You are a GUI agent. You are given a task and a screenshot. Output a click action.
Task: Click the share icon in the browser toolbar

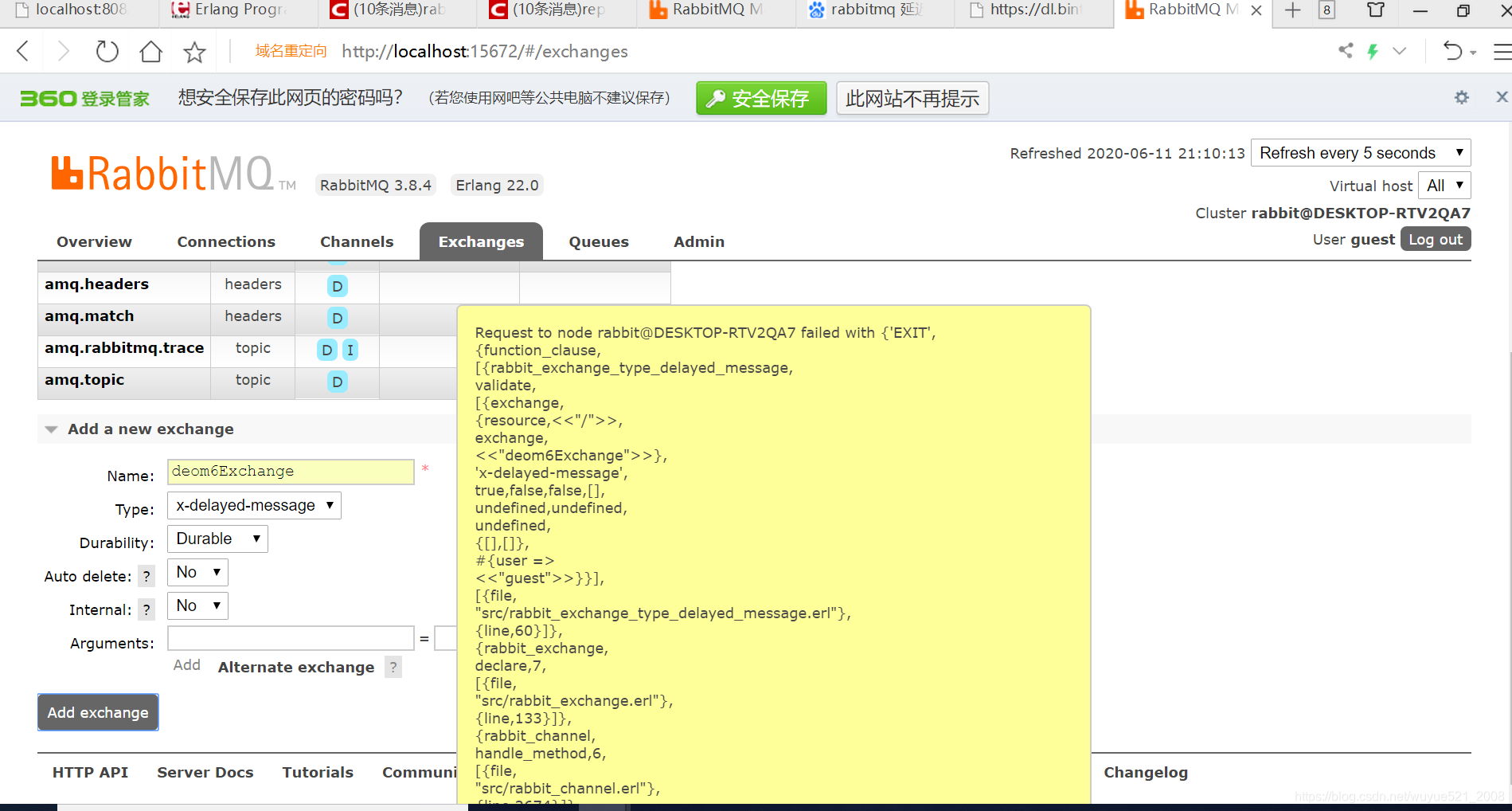coord(1345,51)
